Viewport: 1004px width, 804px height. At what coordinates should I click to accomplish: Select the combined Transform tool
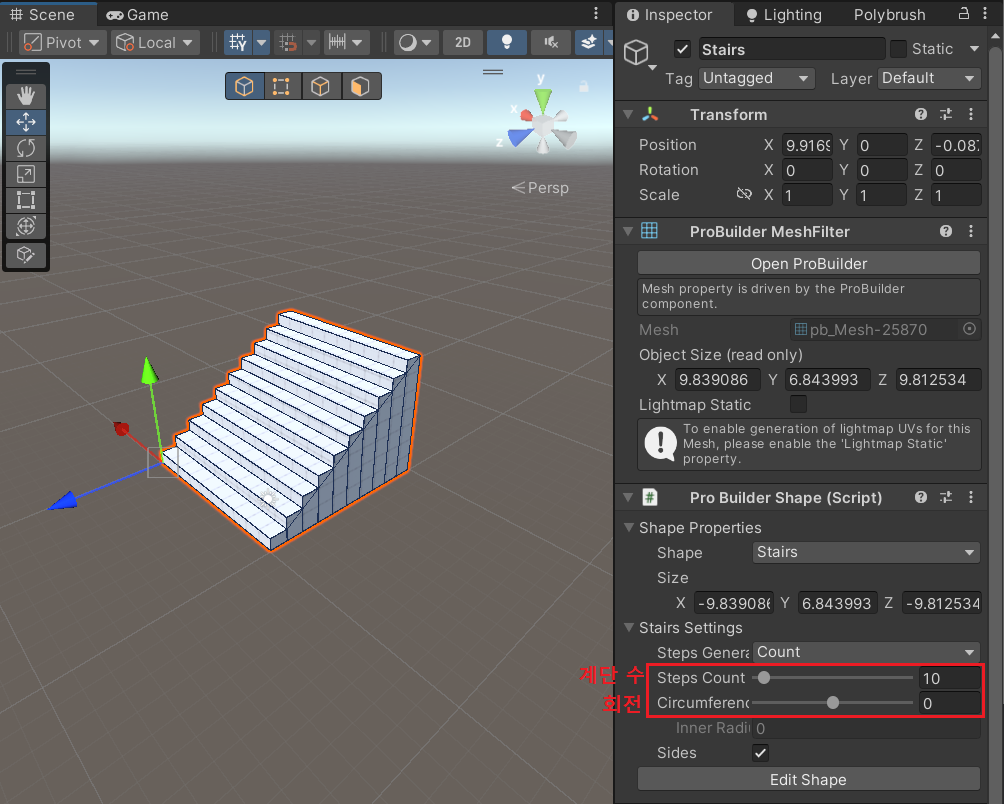pos(26,226)
